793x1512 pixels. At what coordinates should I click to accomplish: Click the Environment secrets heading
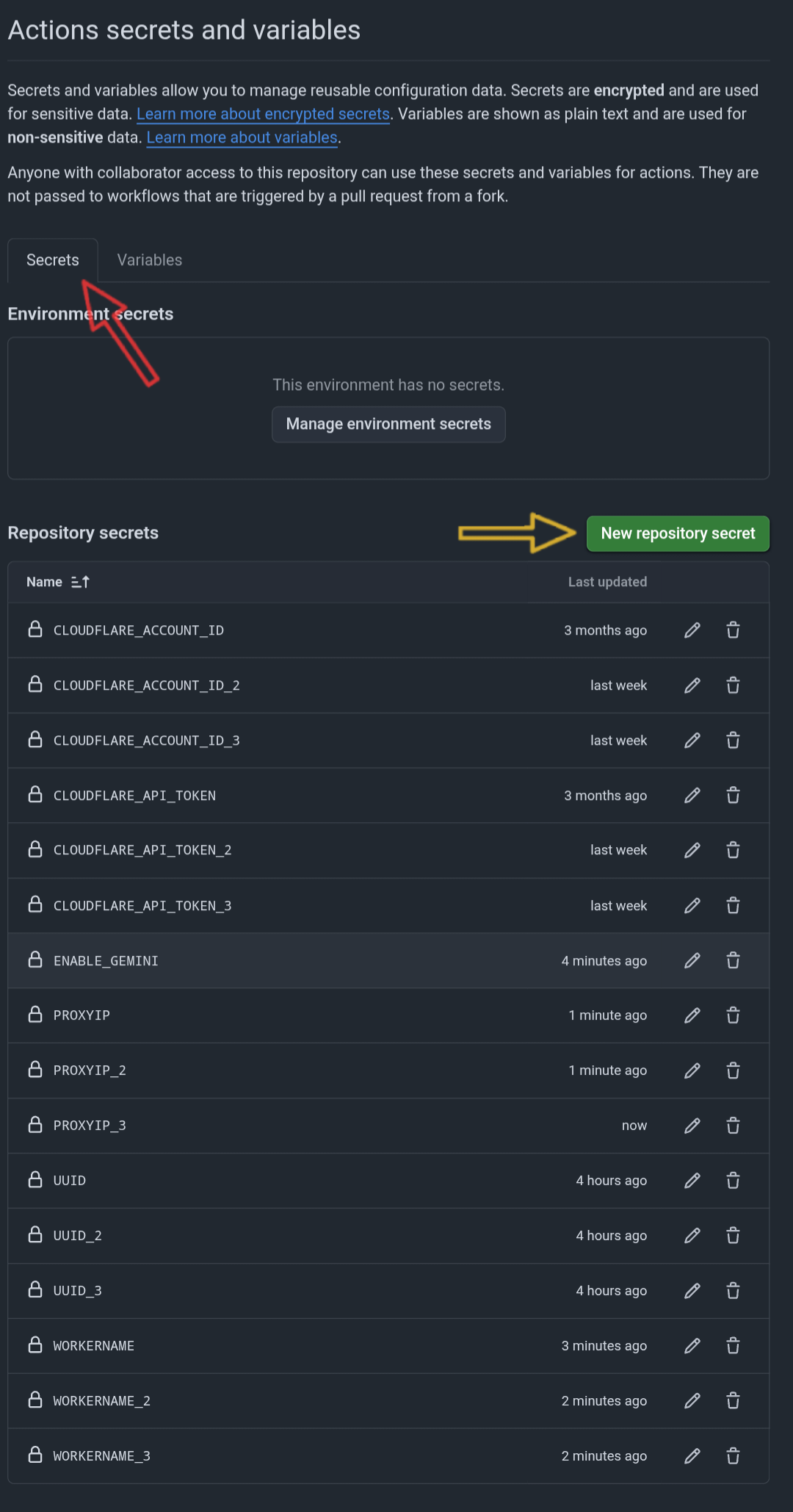(x=90, y=314)
